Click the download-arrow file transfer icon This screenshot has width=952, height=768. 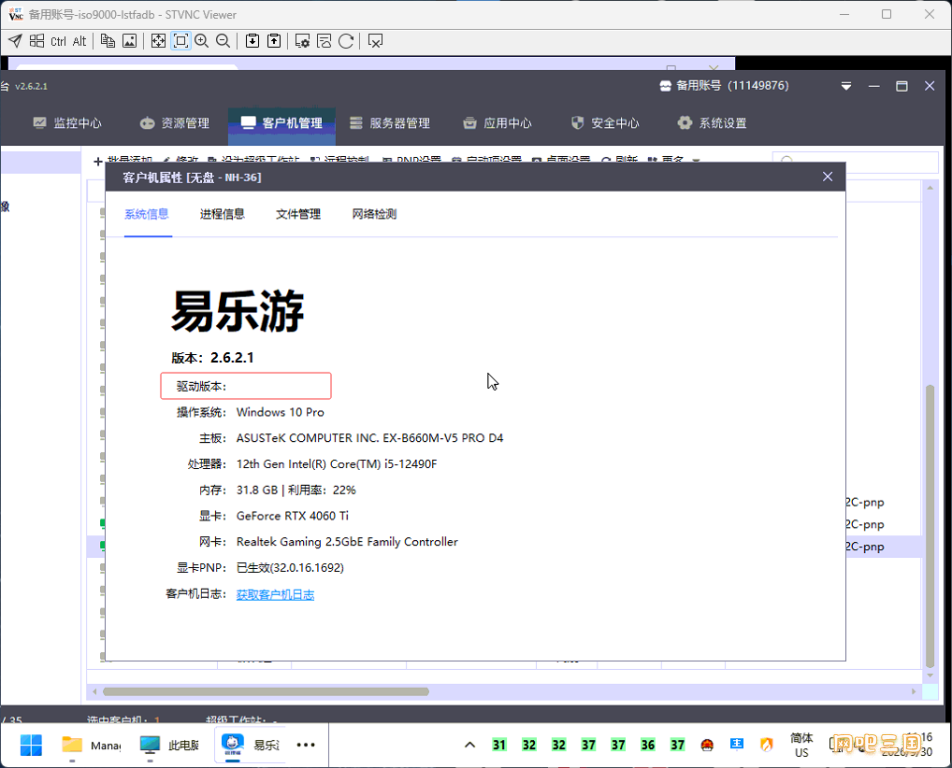[x=252, y=41]
